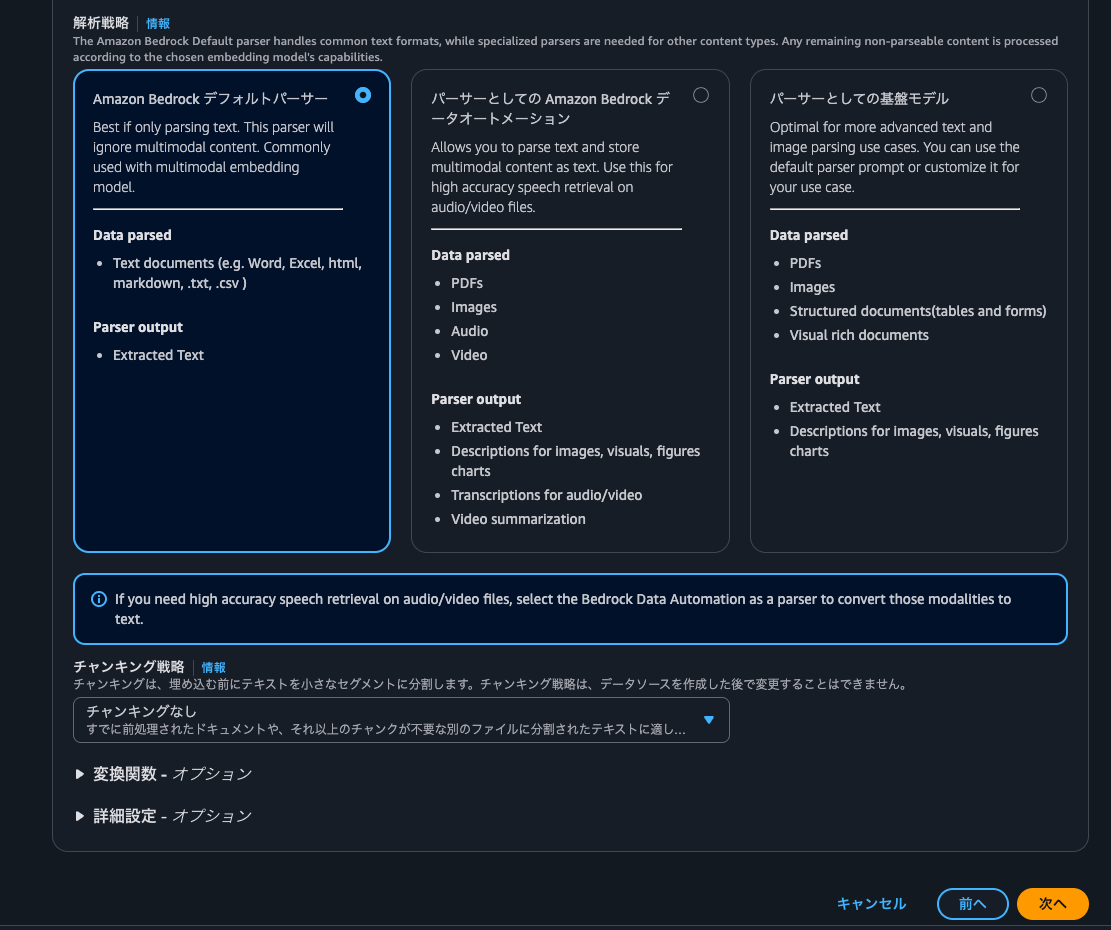Open the 情報 link next to 解析戦略

point(158,23)
